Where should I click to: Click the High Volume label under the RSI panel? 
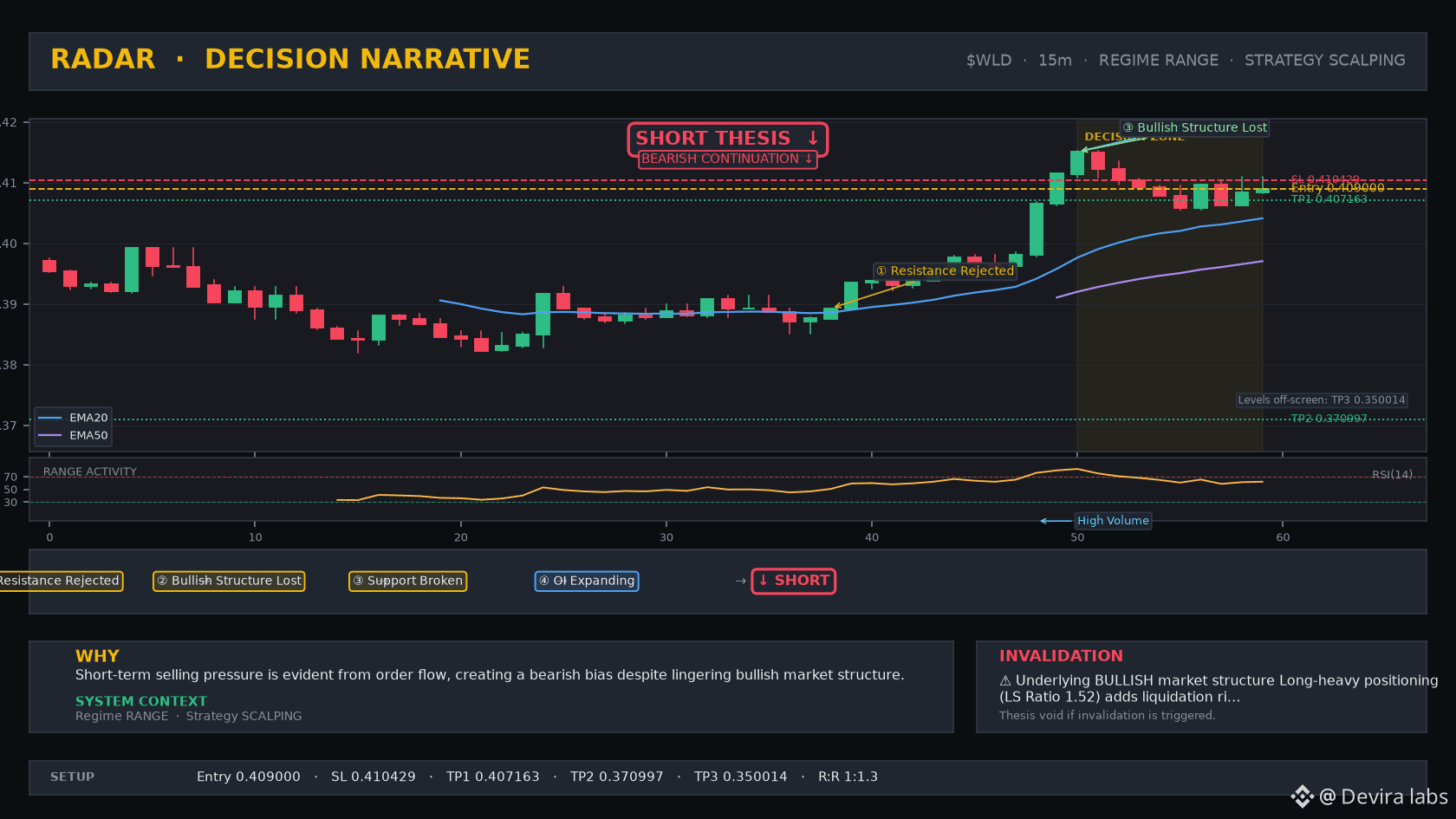(x=1113, y=521)
